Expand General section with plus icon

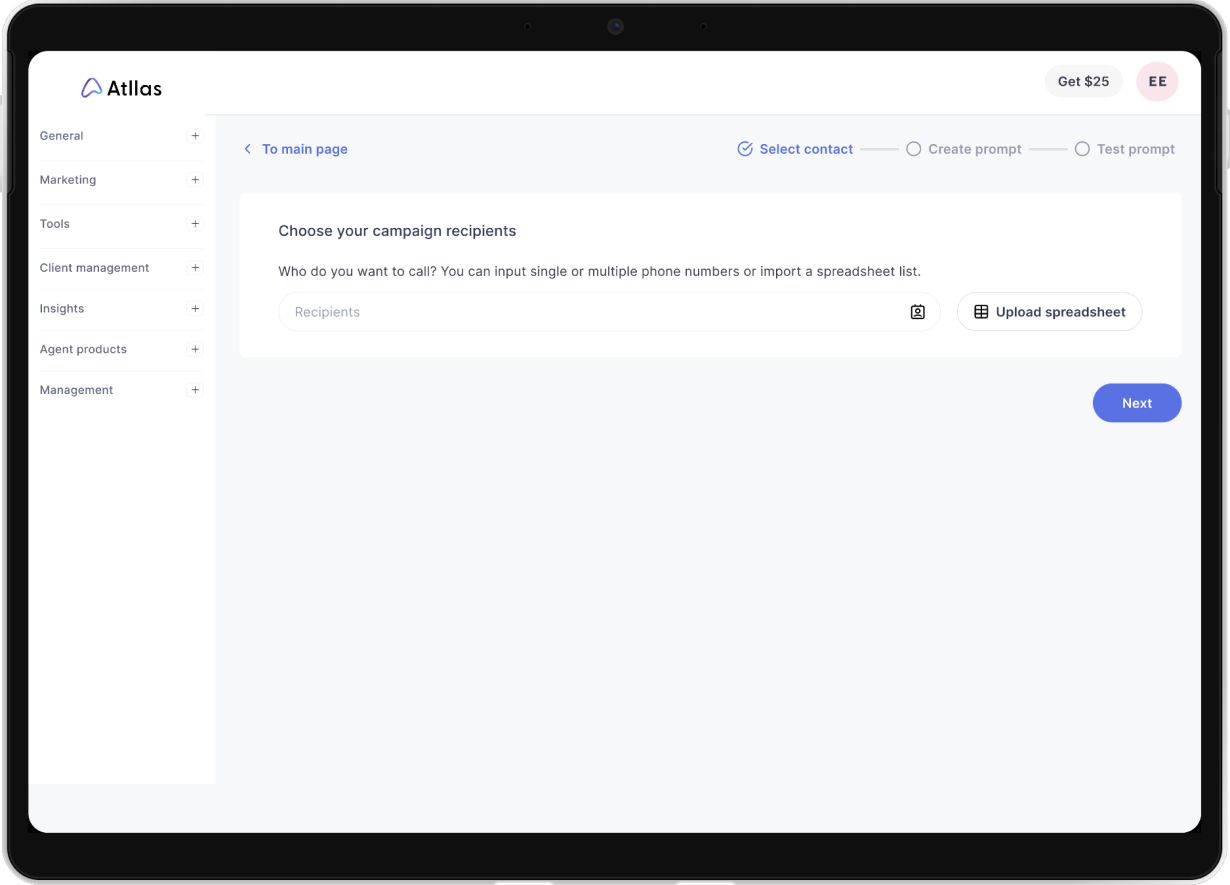click(x=195, y=136)
